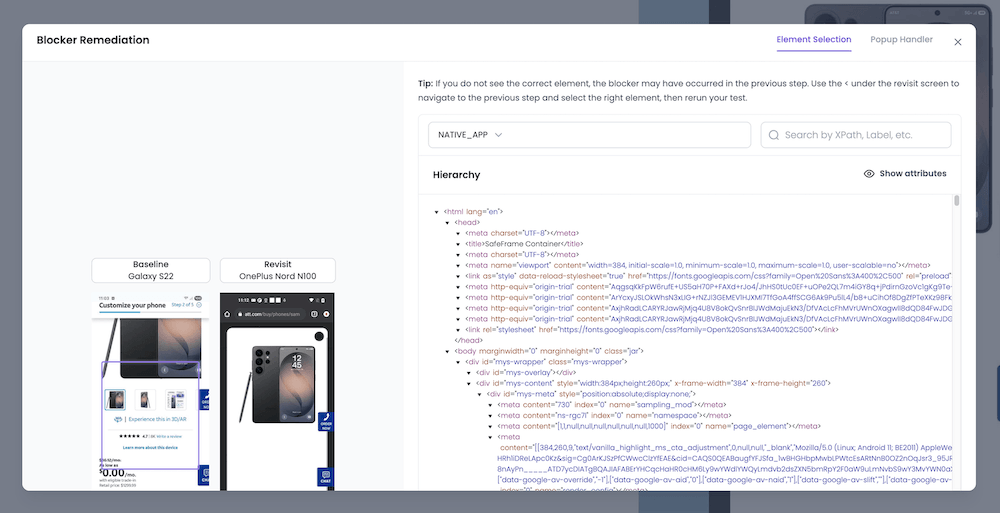The width and height of the screenshot is (1000, 513).
Task: Click Customize your phone heading in Baseline
Action: [132, 306]
